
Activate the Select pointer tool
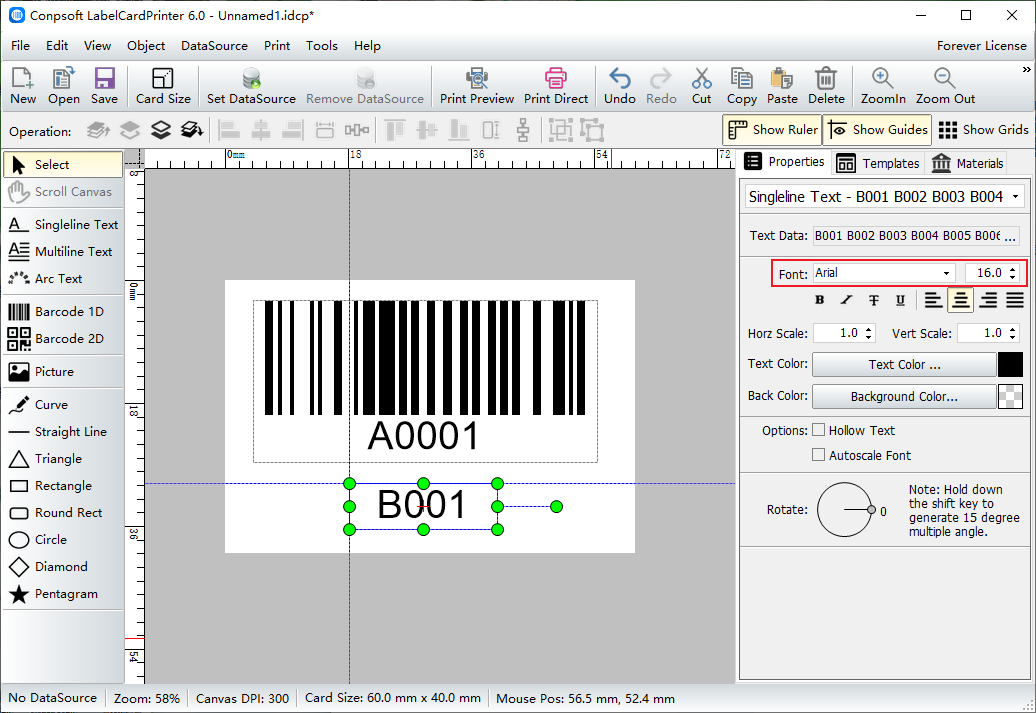pos(63,165)
